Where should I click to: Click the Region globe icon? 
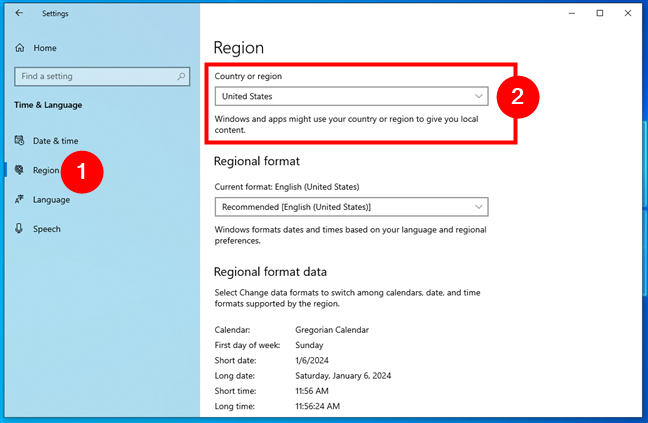coord(19,170)
